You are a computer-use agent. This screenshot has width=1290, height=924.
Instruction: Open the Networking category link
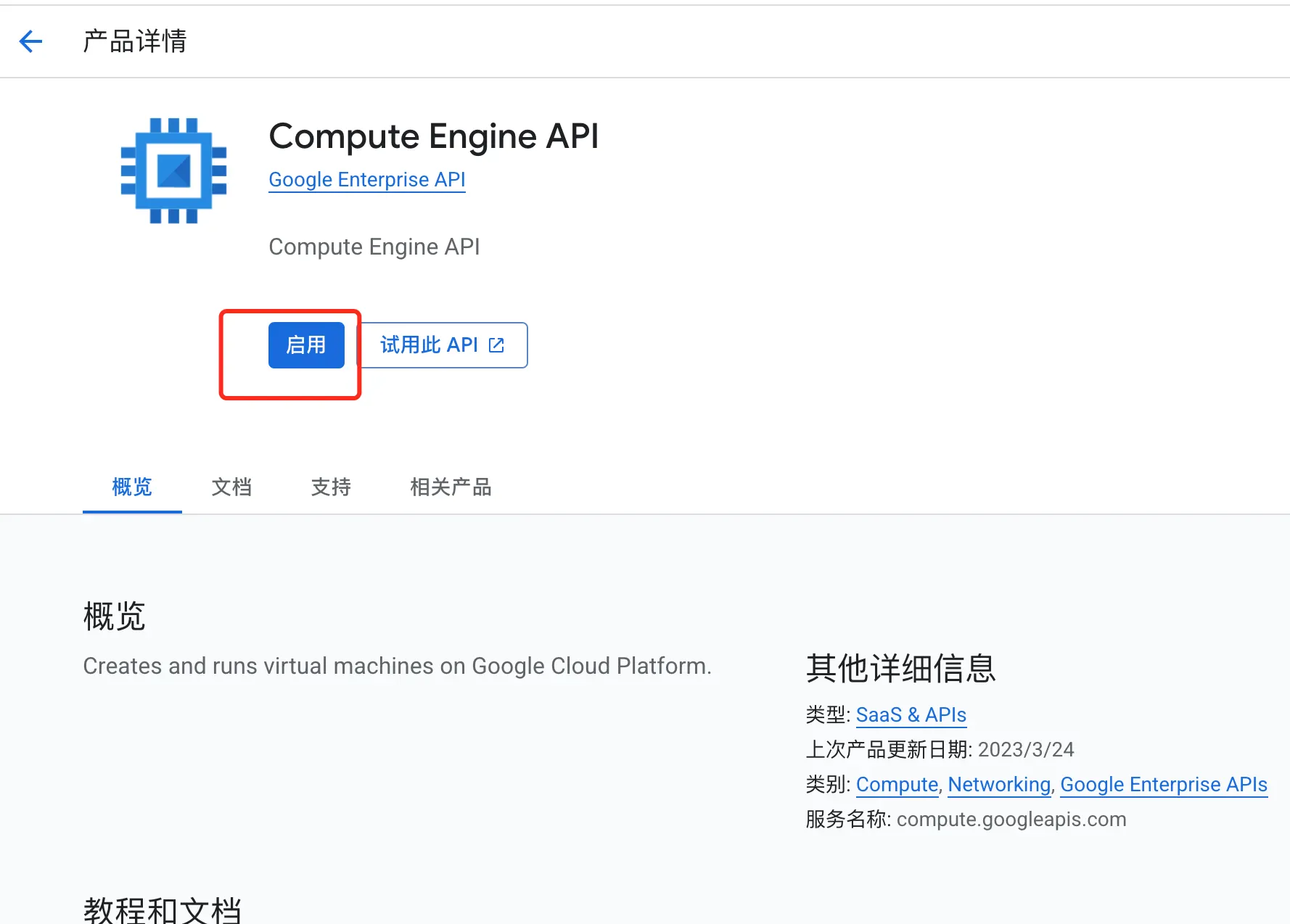pos(999,785)
